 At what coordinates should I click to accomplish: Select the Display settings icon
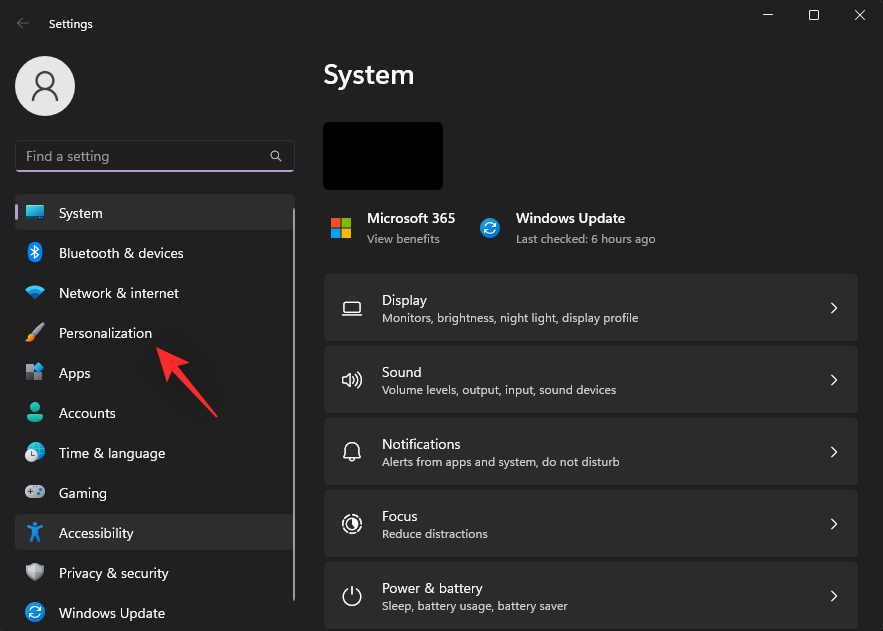[352, 307]
